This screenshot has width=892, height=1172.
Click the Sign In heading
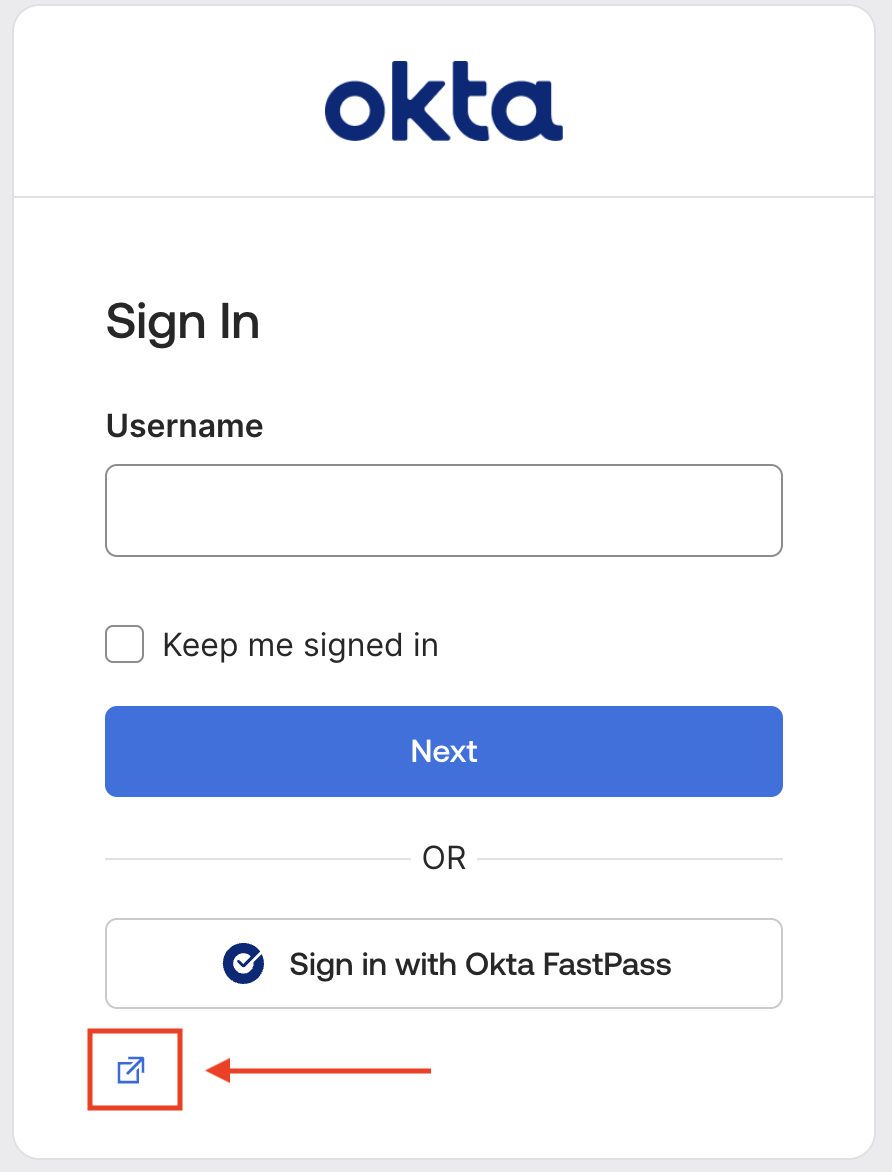point(183,321)
